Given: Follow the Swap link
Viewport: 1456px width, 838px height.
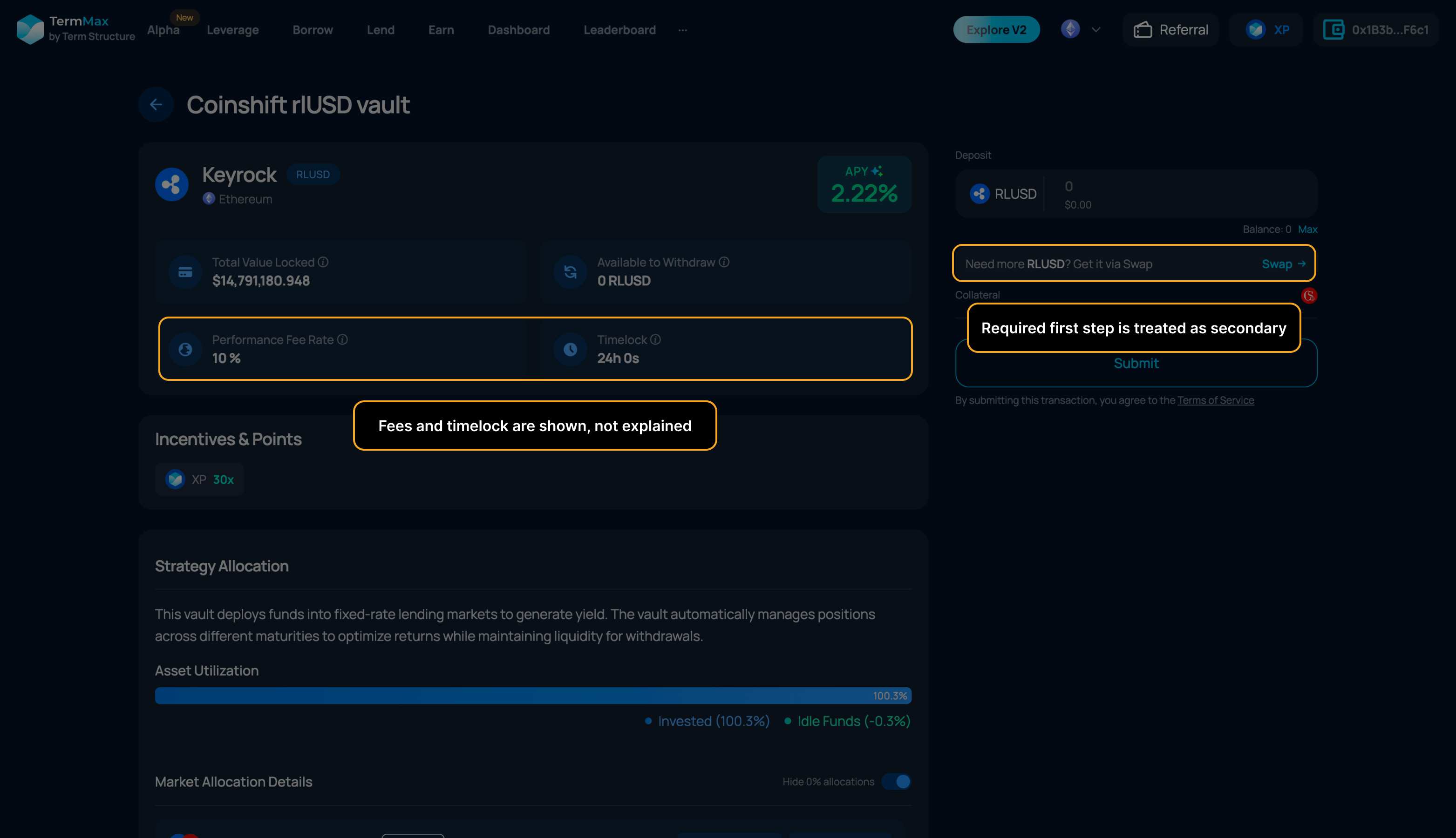Looking at the screenshot, I should click(x=1284, y=264).
